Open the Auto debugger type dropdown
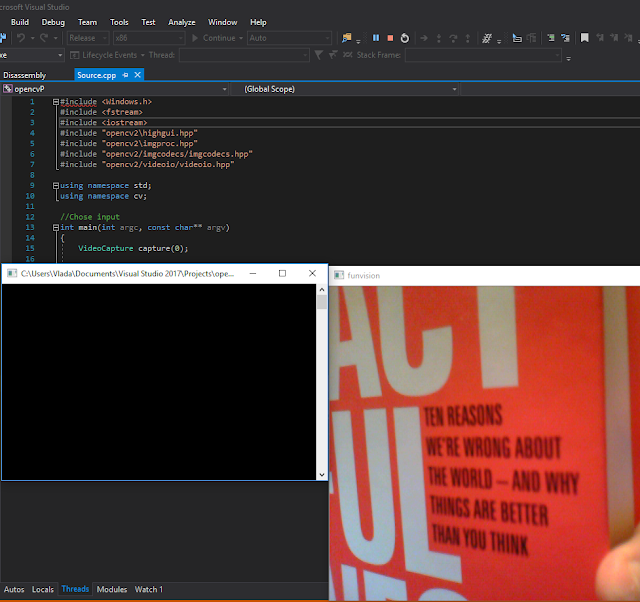 coord(289,38)
